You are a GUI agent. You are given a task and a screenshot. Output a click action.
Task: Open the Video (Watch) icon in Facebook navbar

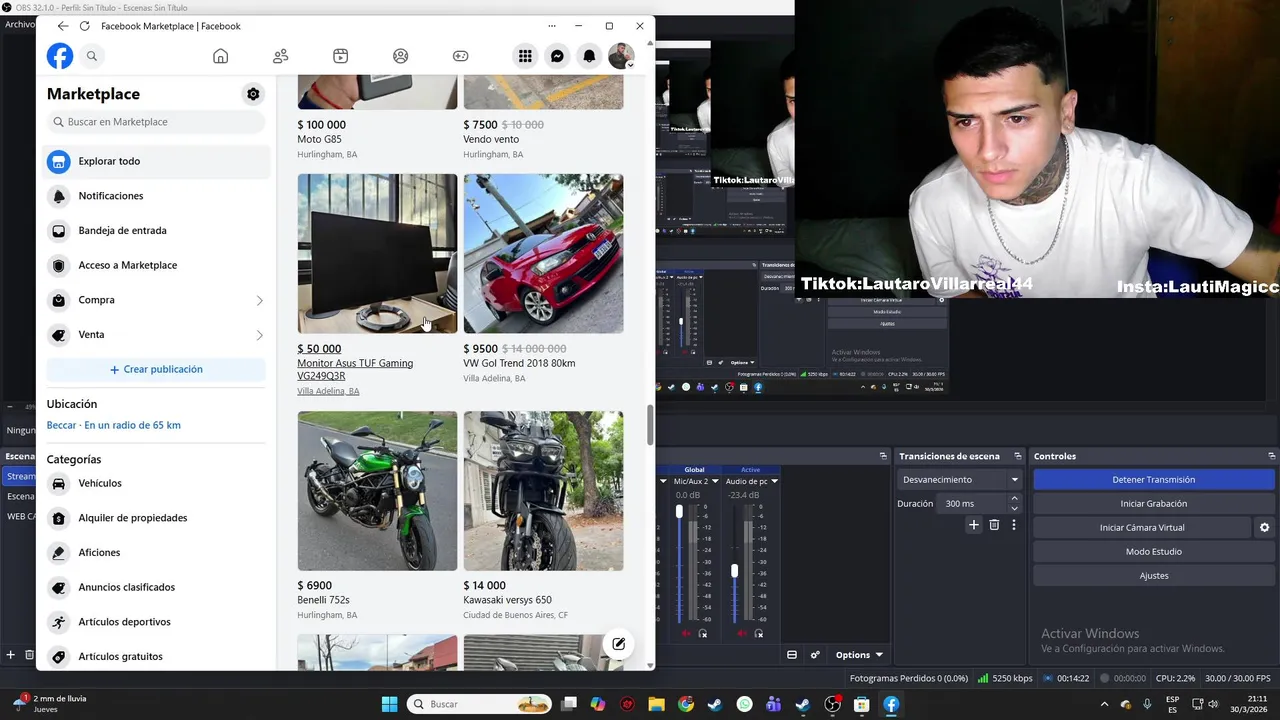point(341,56)
